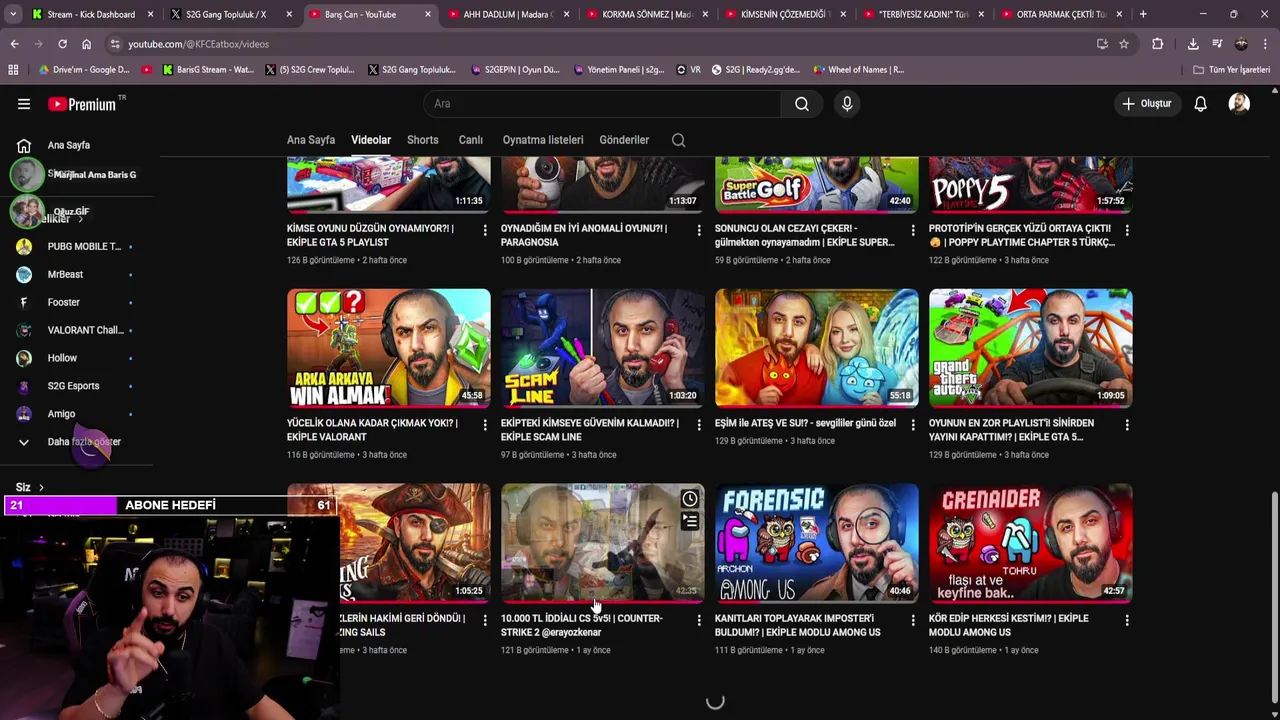Open Tüm Yer İşaretleri bookmarks folder
This screenshot has height=720, width=1280.
(1231, 70)
